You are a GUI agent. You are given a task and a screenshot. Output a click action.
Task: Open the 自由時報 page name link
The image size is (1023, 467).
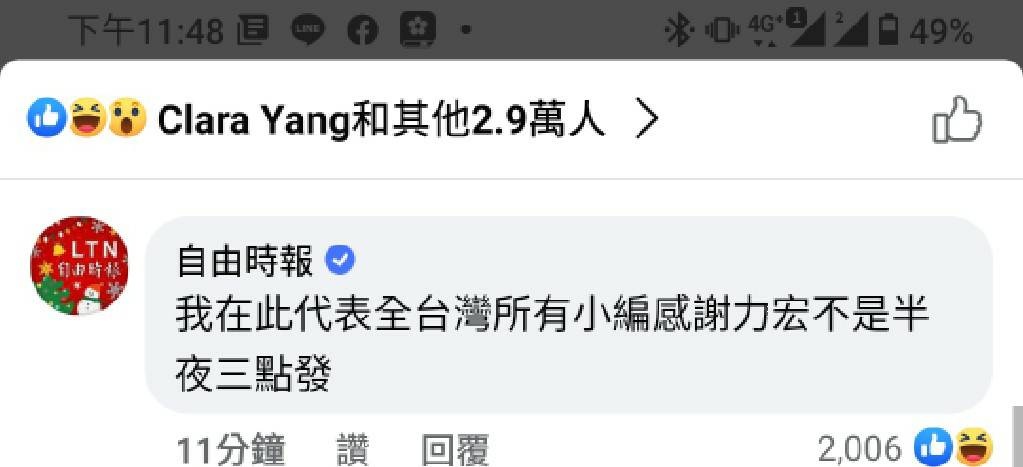point(245,262)
